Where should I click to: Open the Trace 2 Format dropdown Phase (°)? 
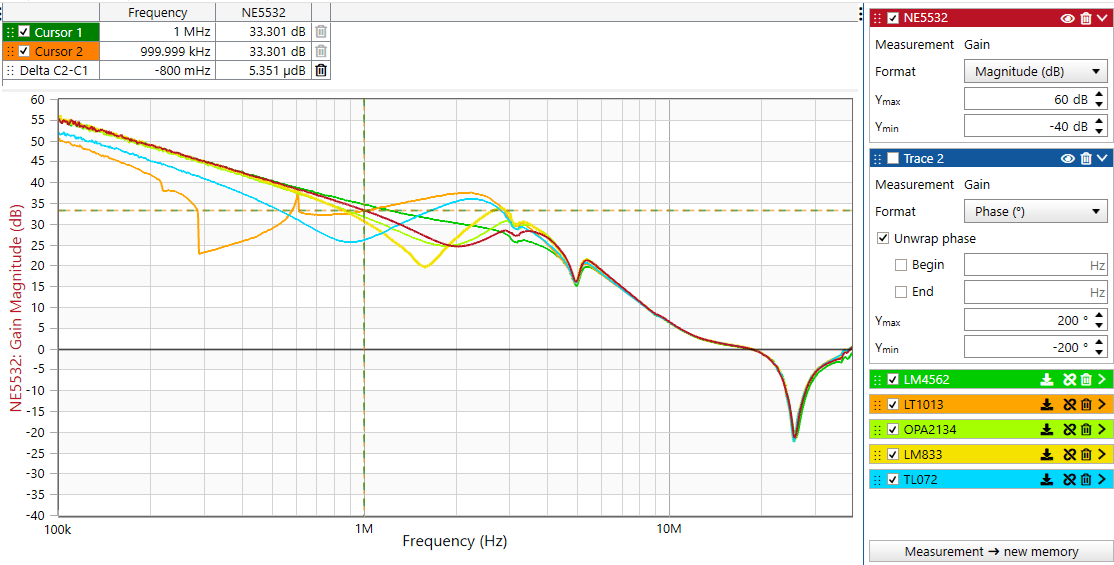click(1035, 212)
